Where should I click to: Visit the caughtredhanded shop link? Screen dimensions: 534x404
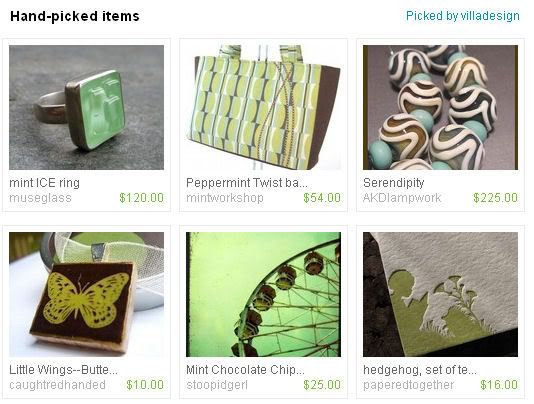click(58, 385)
